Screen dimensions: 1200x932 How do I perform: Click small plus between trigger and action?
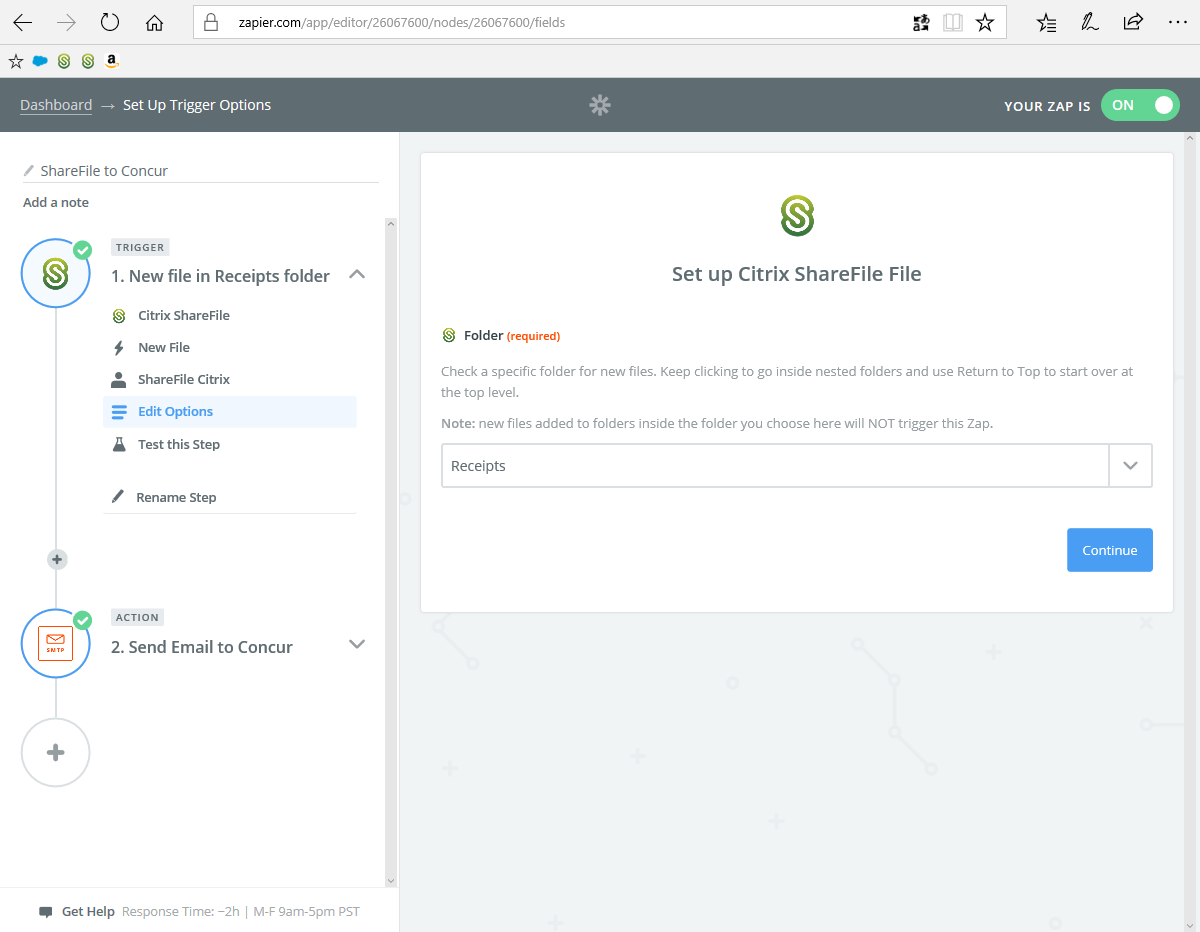57,560
